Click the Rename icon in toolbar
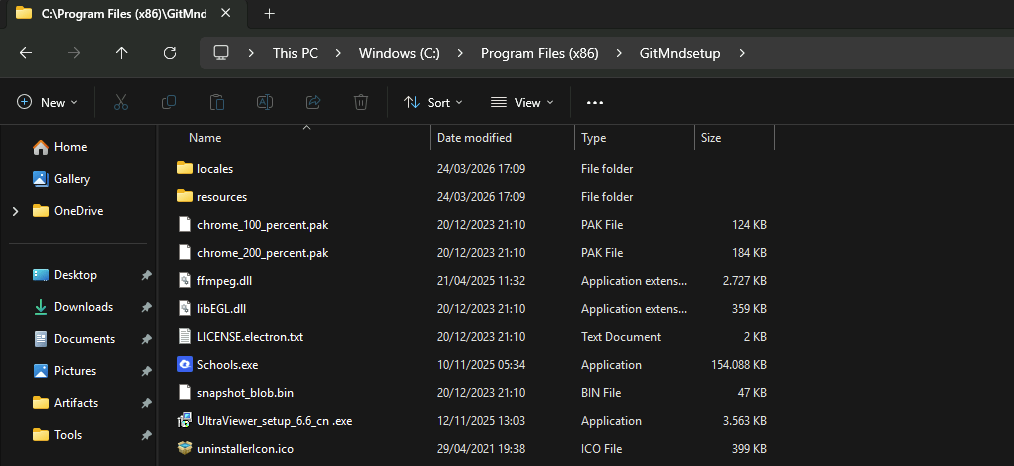This screenshot has width=1014, height=466. click(x=265, y=102)
